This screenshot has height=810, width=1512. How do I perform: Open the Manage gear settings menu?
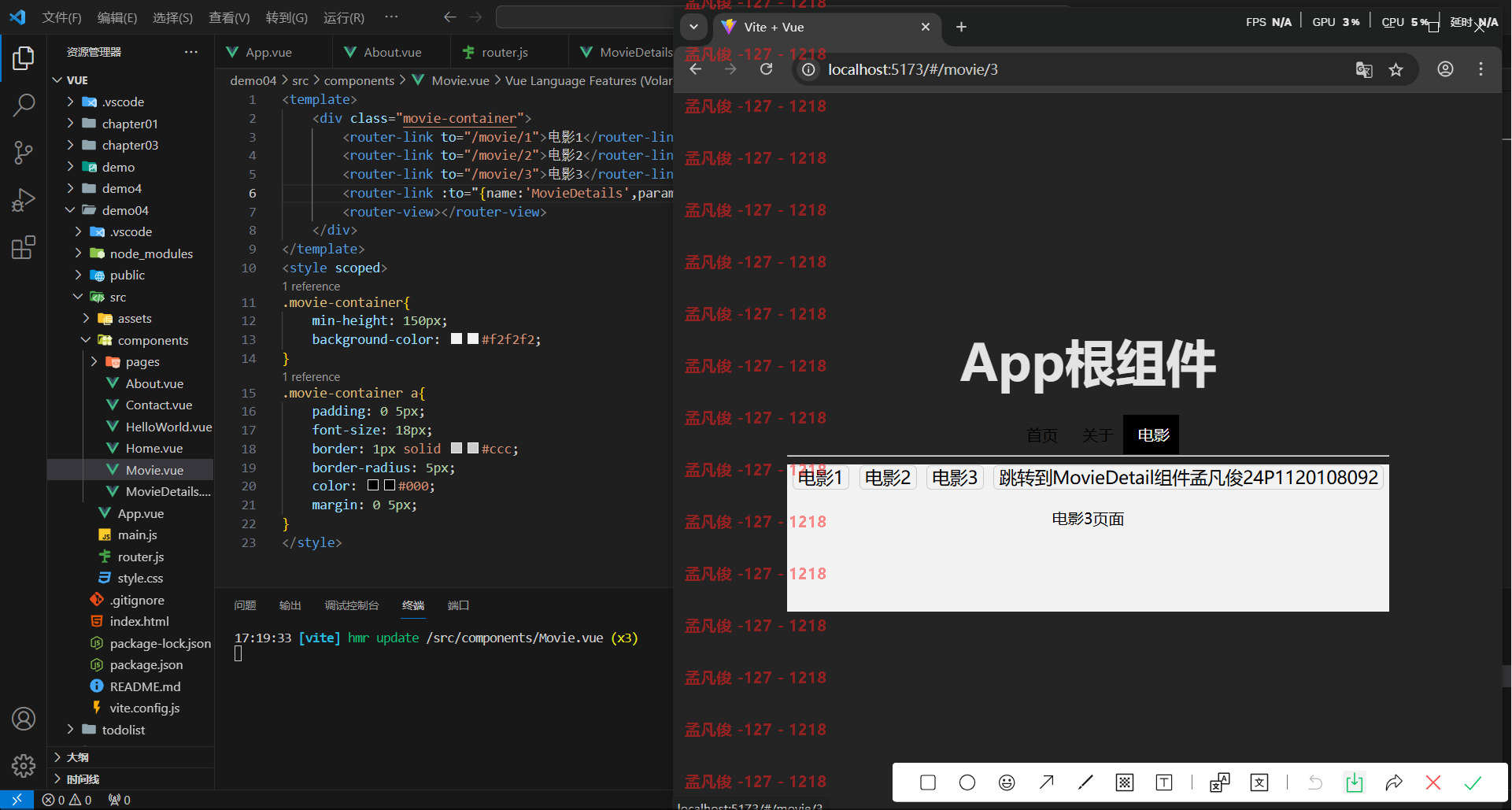click(x=24, y=765)
